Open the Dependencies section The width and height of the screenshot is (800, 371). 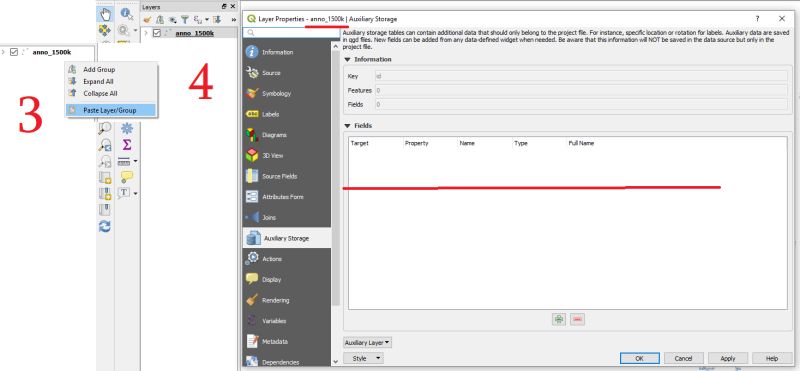tap(287, 361)
